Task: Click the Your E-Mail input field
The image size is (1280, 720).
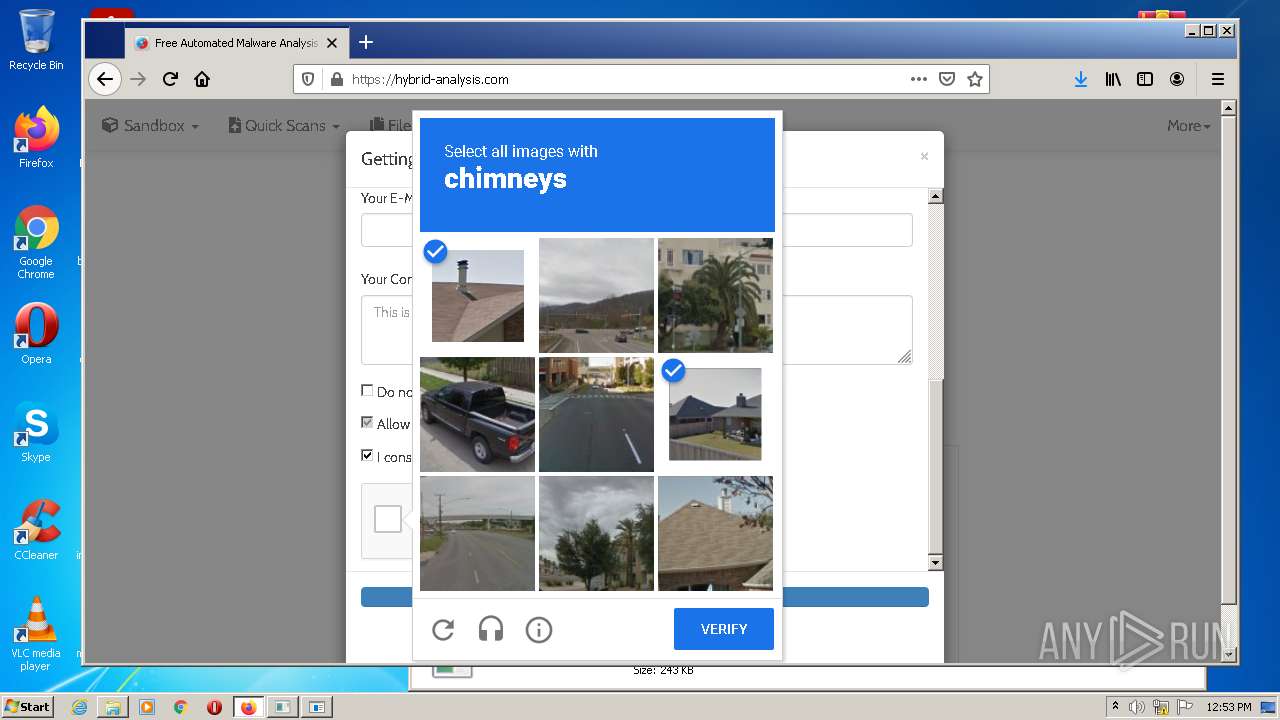Action: (636, 230)
